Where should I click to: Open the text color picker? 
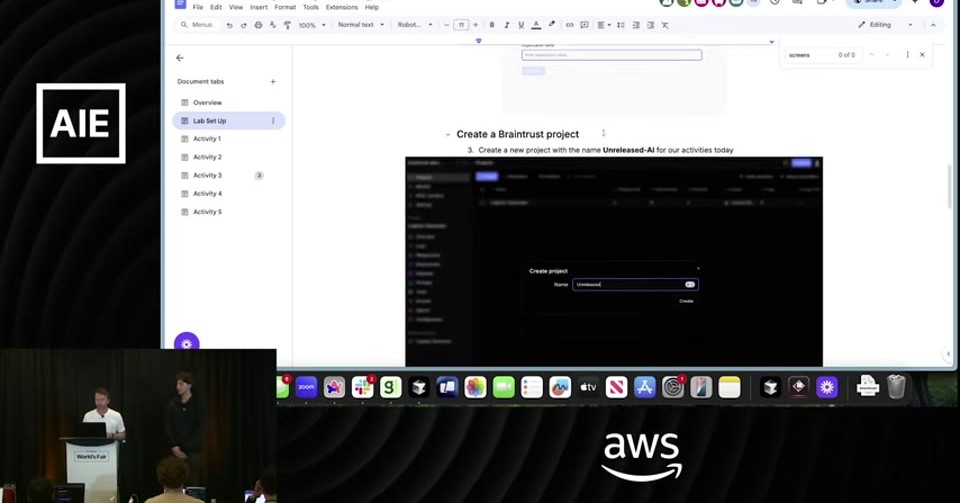click(536, 25)
